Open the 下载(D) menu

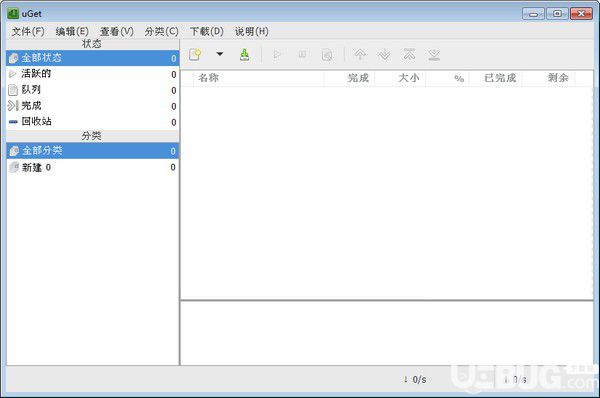[x=207, y=31]
